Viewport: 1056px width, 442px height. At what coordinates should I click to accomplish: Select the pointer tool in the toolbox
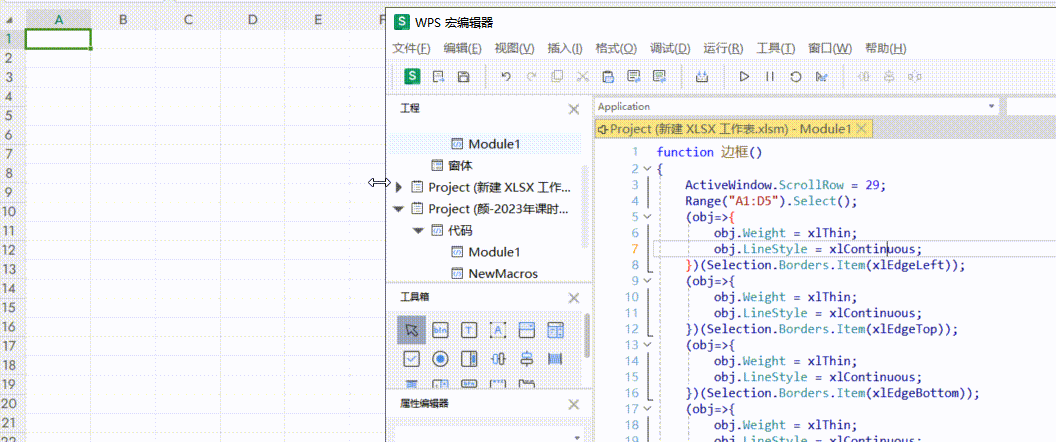[411, 330]
